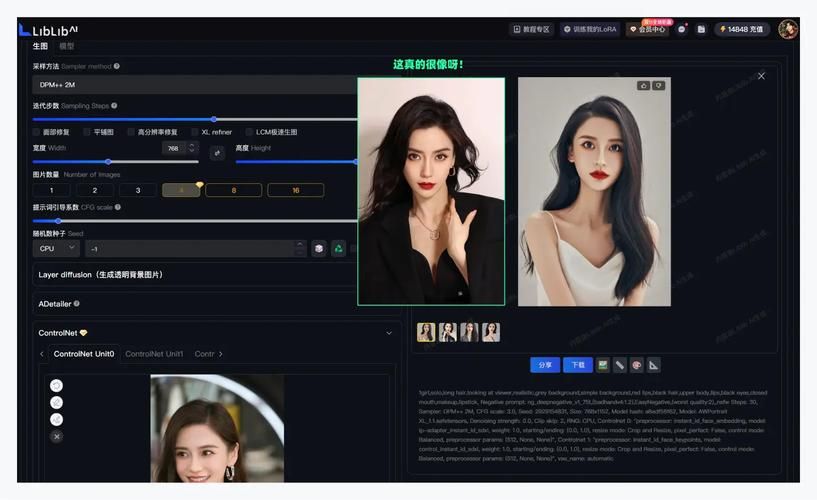Adjust the width value stepper arrows
This screenshot has width=817, height=500.
pos(192,148)
